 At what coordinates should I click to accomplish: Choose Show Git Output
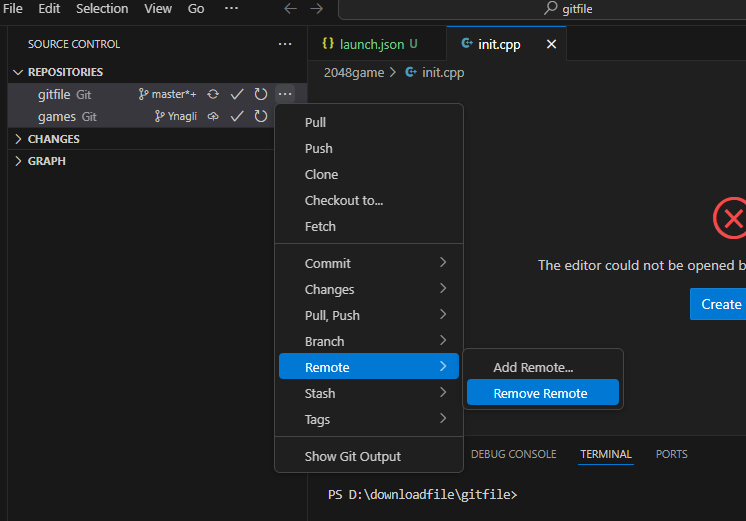369,456
